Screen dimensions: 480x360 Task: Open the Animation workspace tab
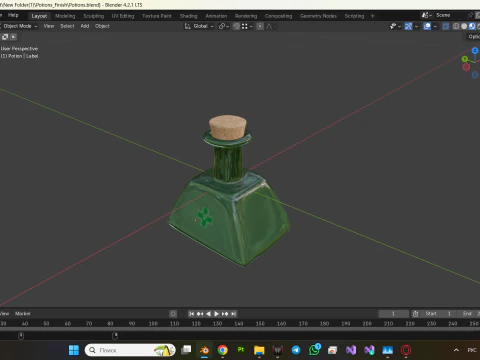coord(216,16)
